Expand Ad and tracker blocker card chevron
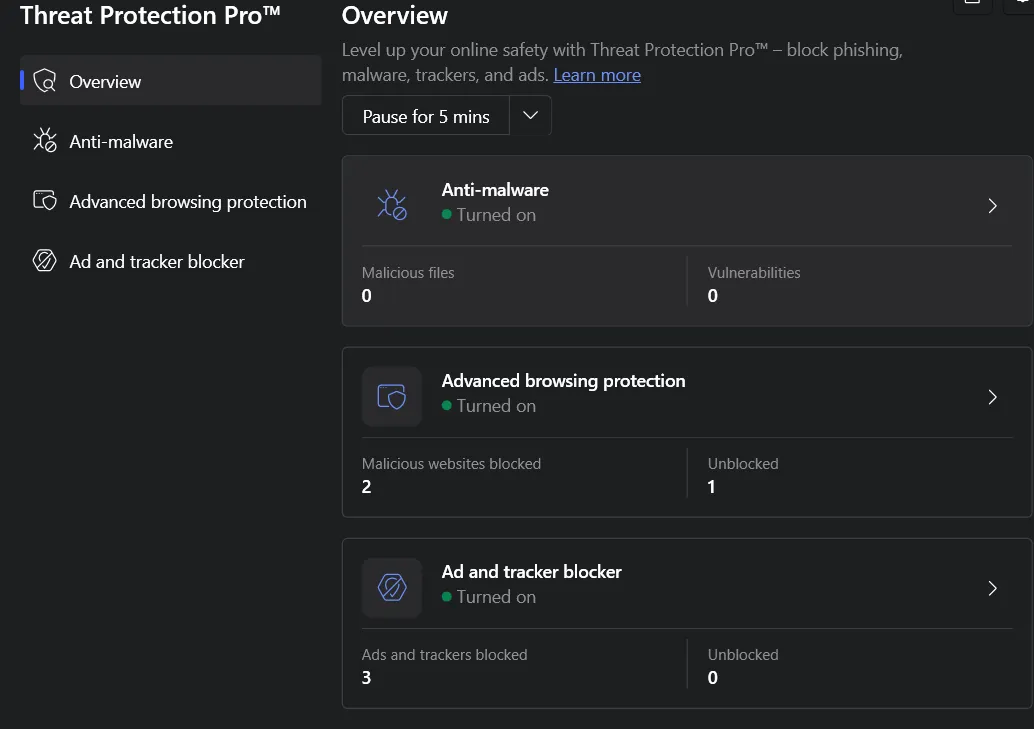Image resolution: width=1034 pixels, height=729 pixels. 992,588
